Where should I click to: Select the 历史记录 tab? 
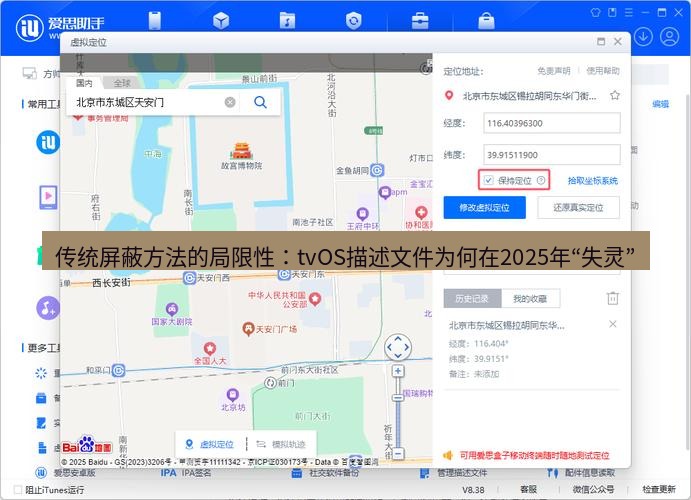tap(472, 299)
